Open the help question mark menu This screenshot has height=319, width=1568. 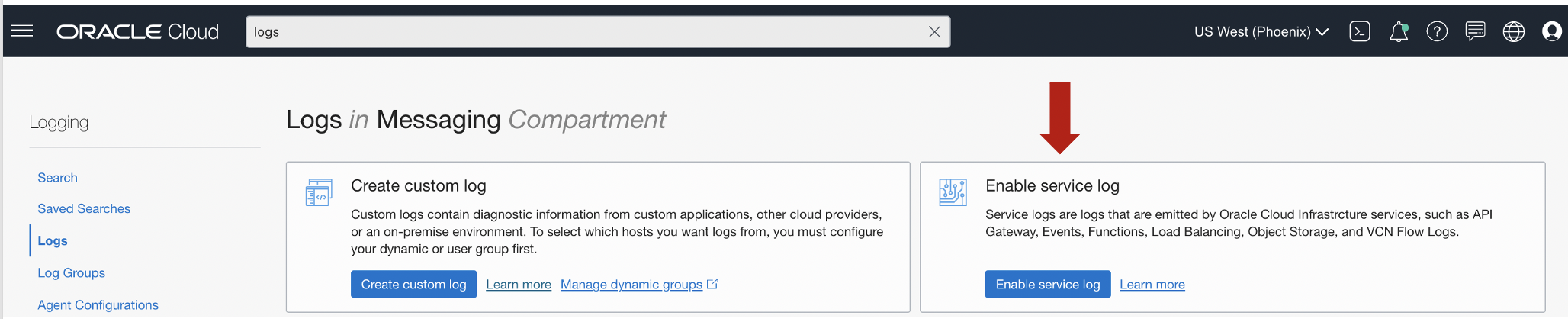click(1437, 31)
